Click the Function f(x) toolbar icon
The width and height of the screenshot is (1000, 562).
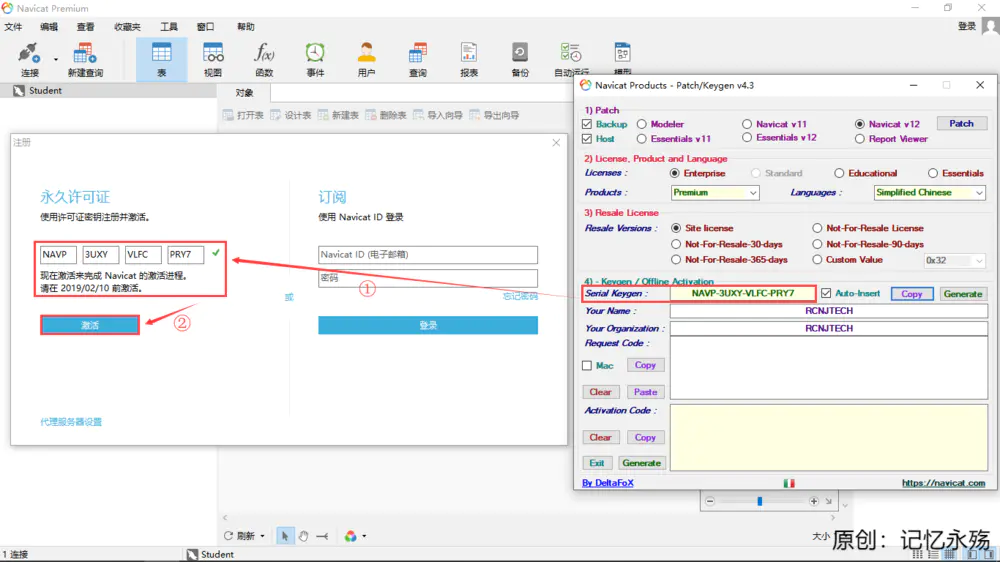point(264,59)
